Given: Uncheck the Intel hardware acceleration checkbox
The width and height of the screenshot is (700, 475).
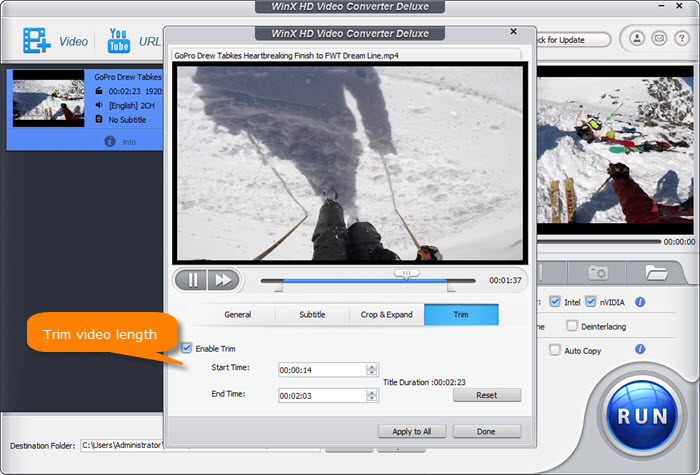Looking at the screenshot, I should pos(554,302).
